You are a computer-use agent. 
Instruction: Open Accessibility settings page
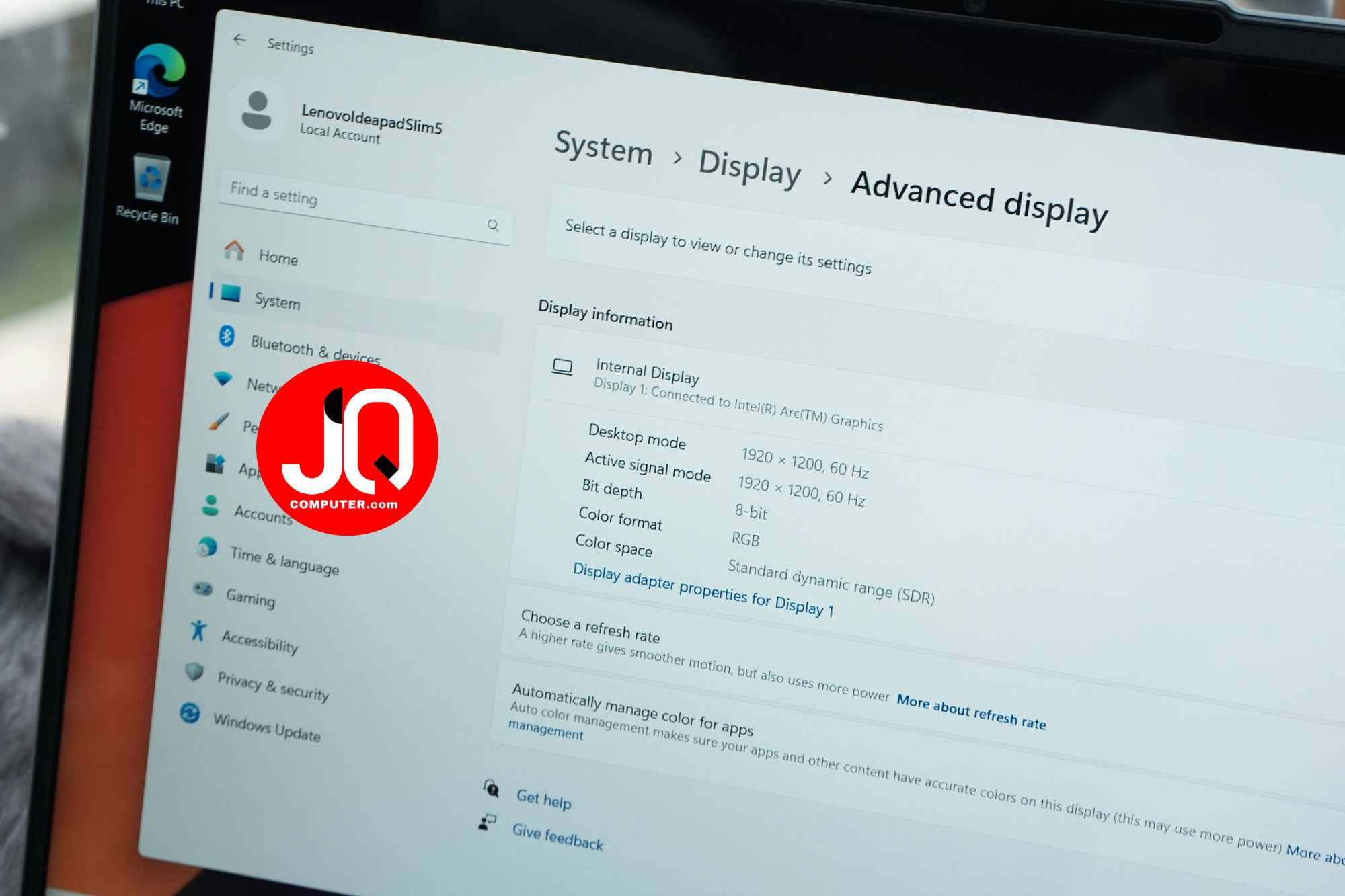tap(260, 641)
